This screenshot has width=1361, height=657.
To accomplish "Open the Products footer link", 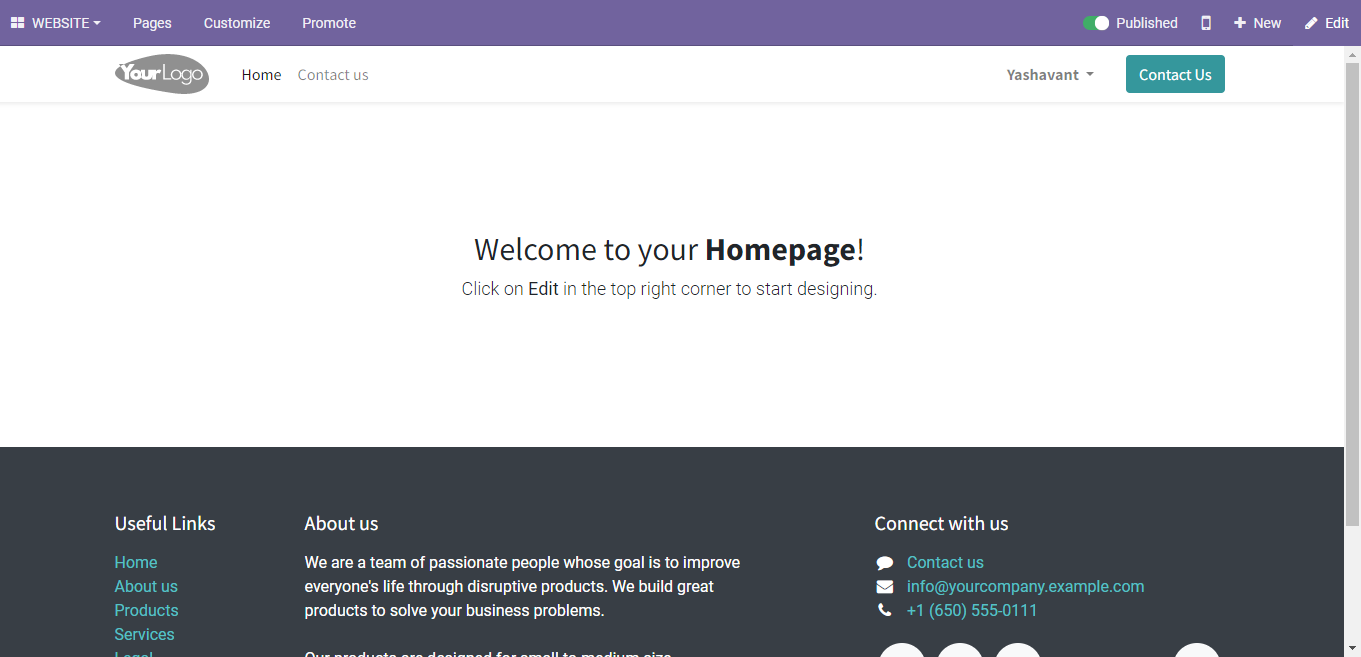I will click(x=146, y=610).
